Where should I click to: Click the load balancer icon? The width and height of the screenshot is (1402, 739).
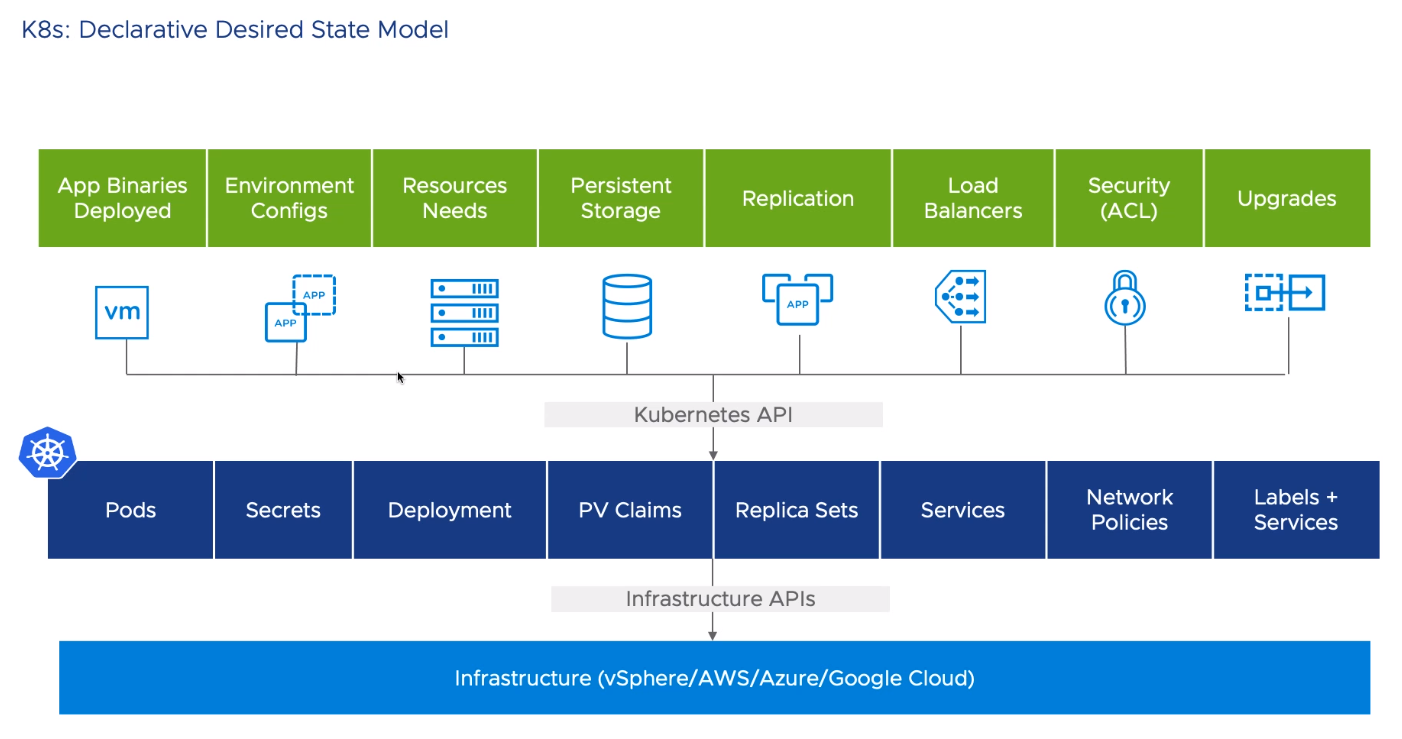[x=961, y=296]
